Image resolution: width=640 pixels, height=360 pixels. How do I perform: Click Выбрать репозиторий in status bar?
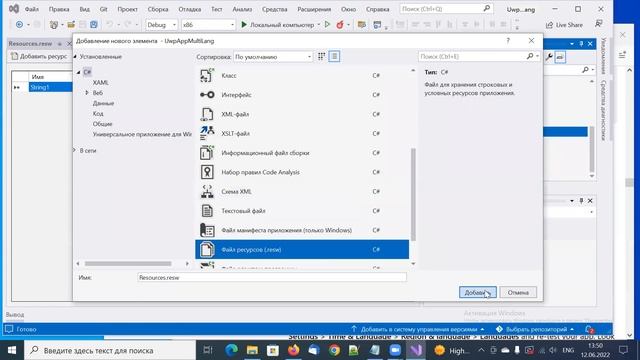(535, 329)
